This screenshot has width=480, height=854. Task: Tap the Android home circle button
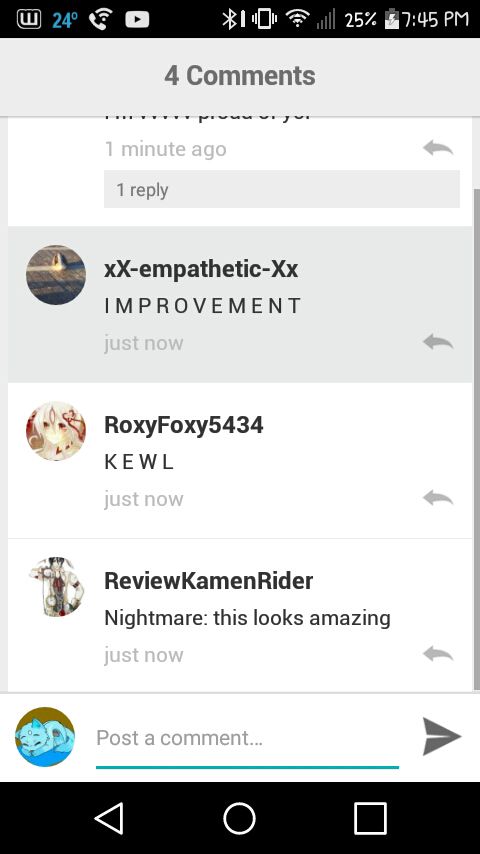(x=240, y=818)
